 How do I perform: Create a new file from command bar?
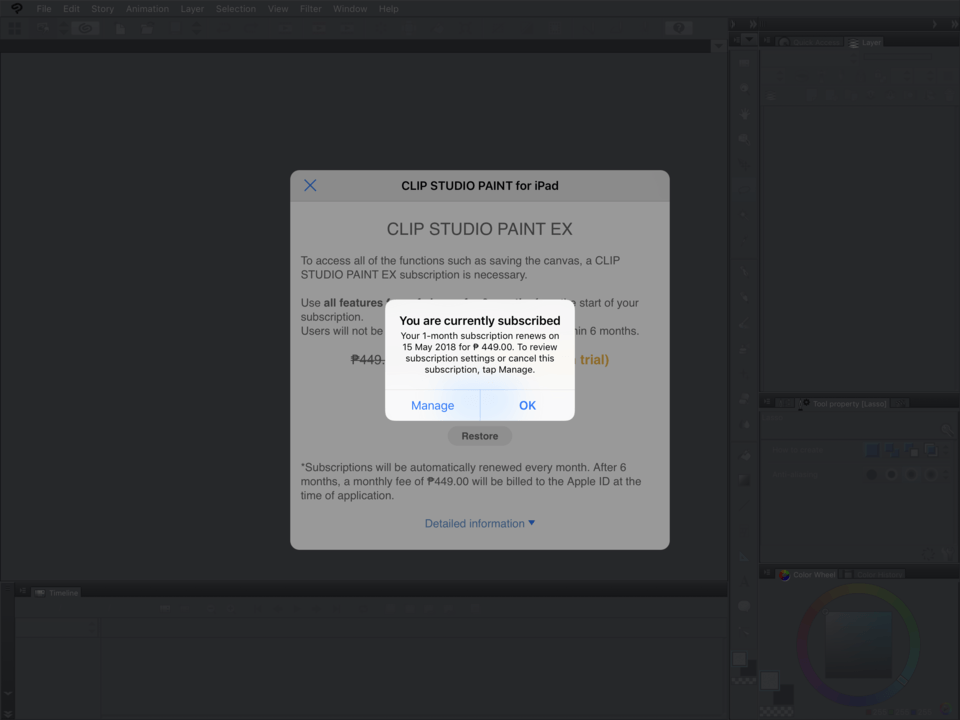pos(120,28)
